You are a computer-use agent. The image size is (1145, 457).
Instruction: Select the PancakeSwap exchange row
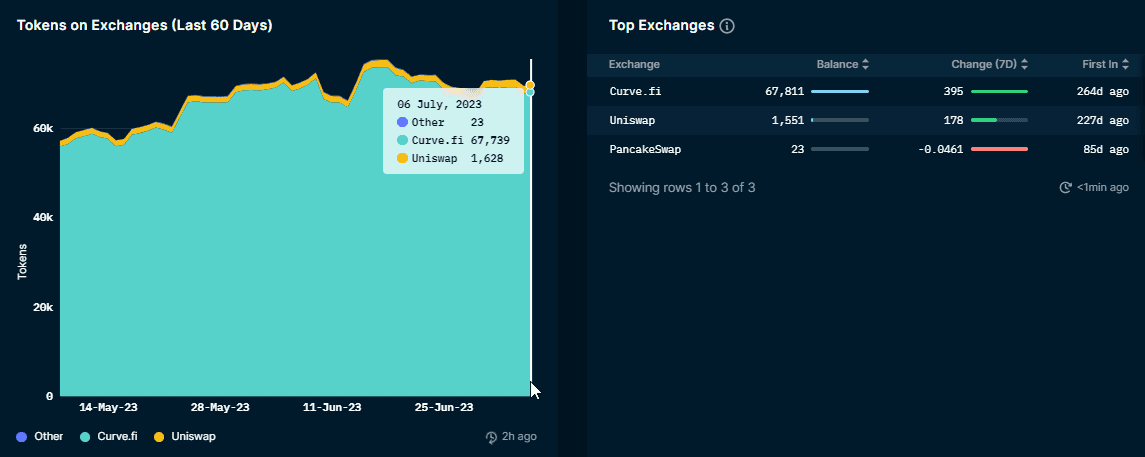(645, 149)
